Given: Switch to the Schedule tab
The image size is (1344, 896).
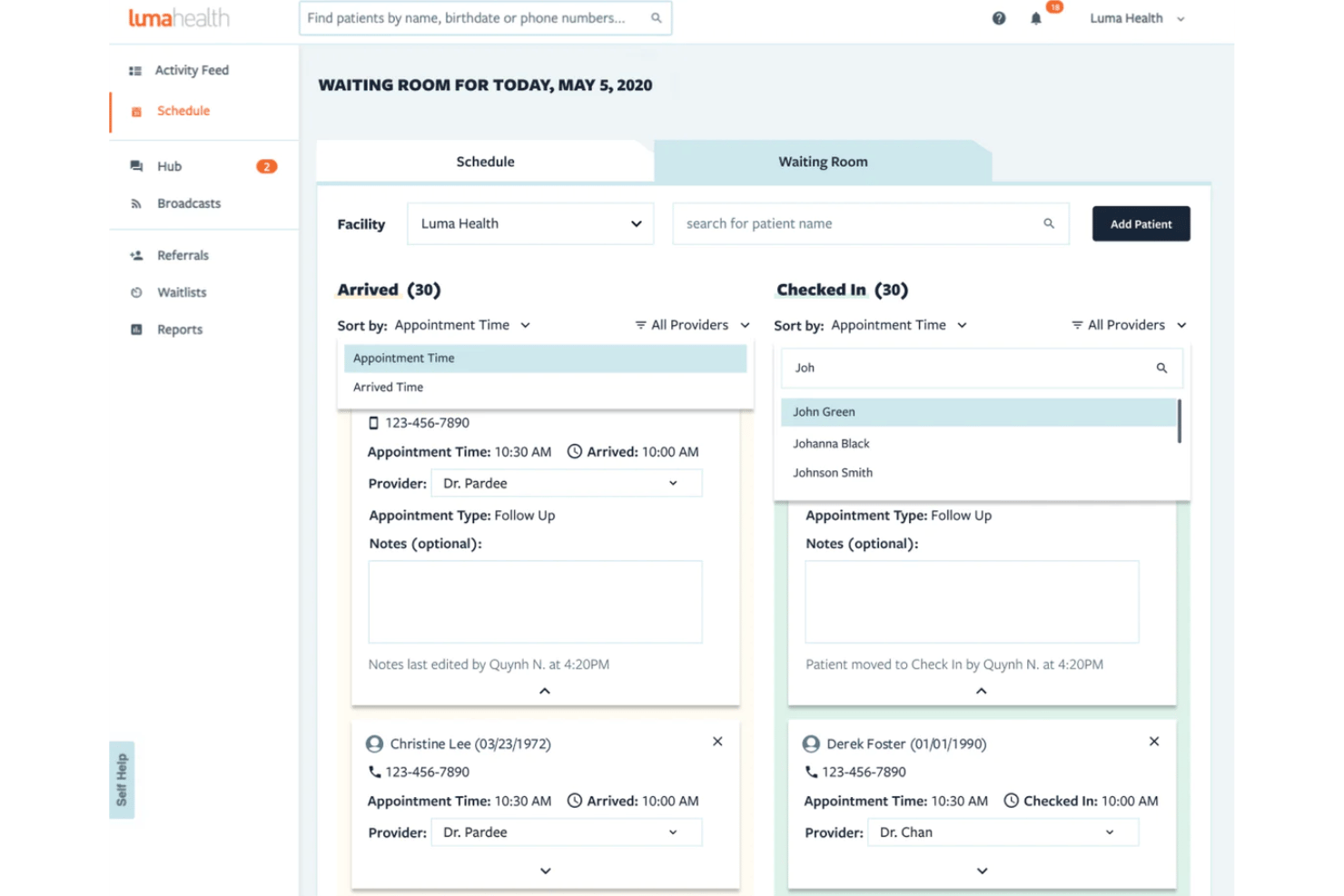Looking at the screenshot, I should tap(485, 162).
